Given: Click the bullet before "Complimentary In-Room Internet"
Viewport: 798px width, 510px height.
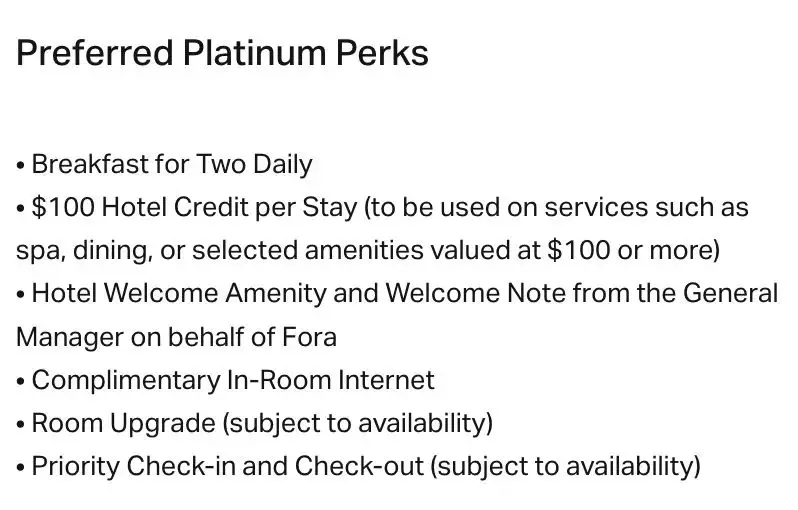Looking at the screenshot, I should (x=21, y=381).
